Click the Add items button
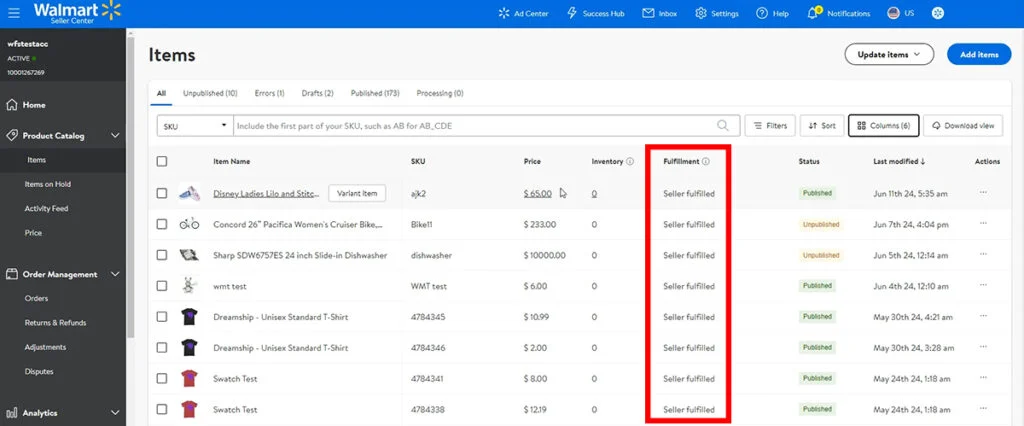1024x426 pixels. 979,55
